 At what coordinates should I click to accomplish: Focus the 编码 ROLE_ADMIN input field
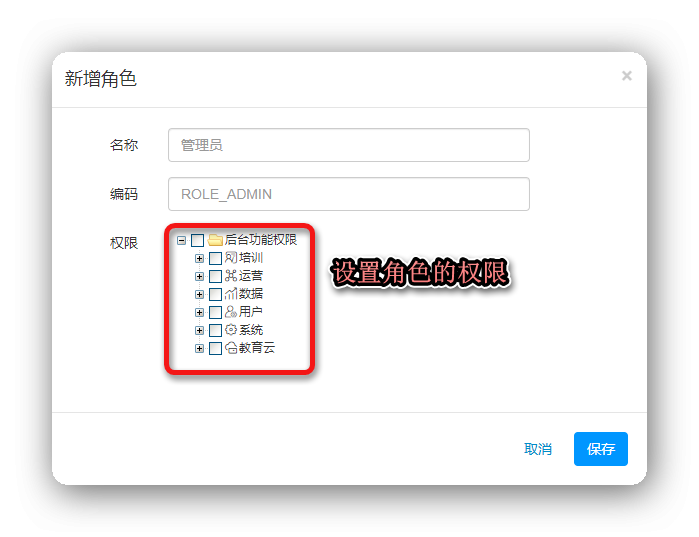349,194
